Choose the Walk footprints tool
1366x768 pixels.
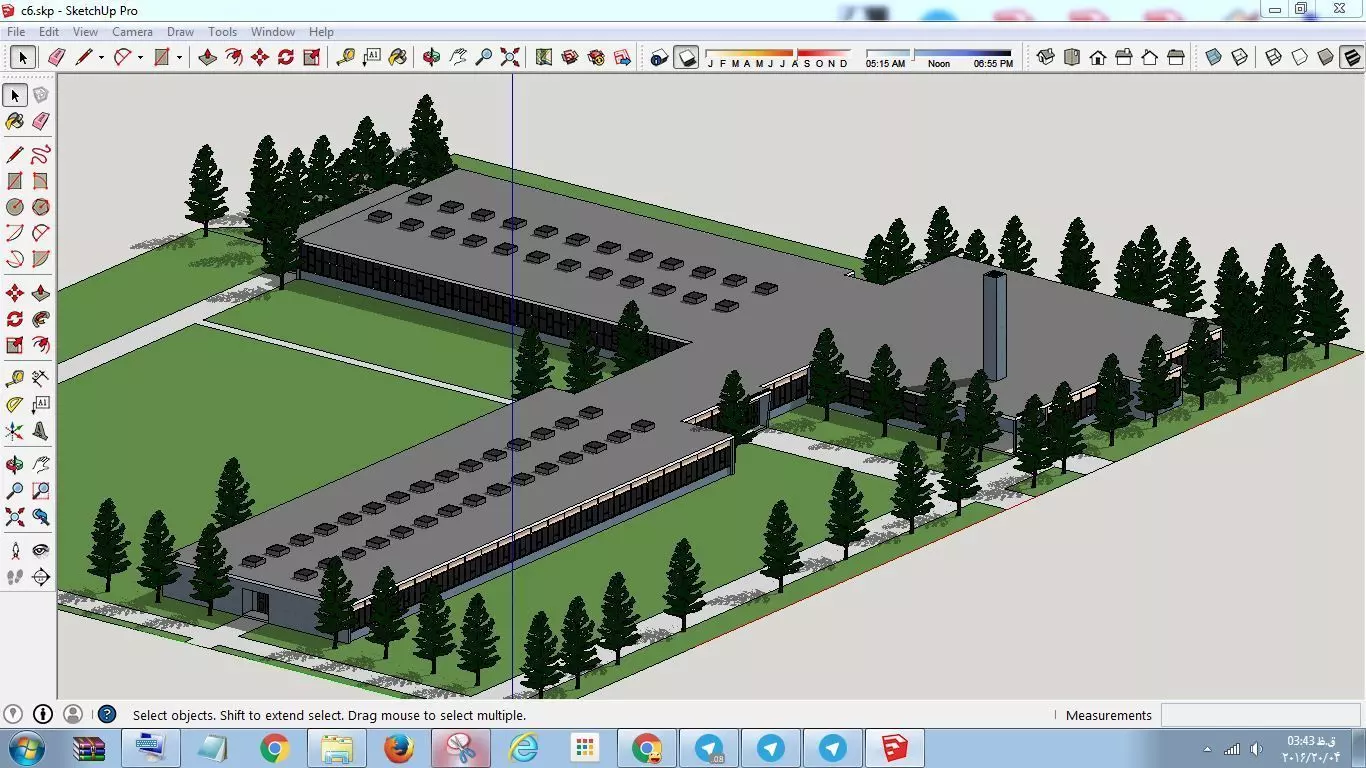pos(15,577)
